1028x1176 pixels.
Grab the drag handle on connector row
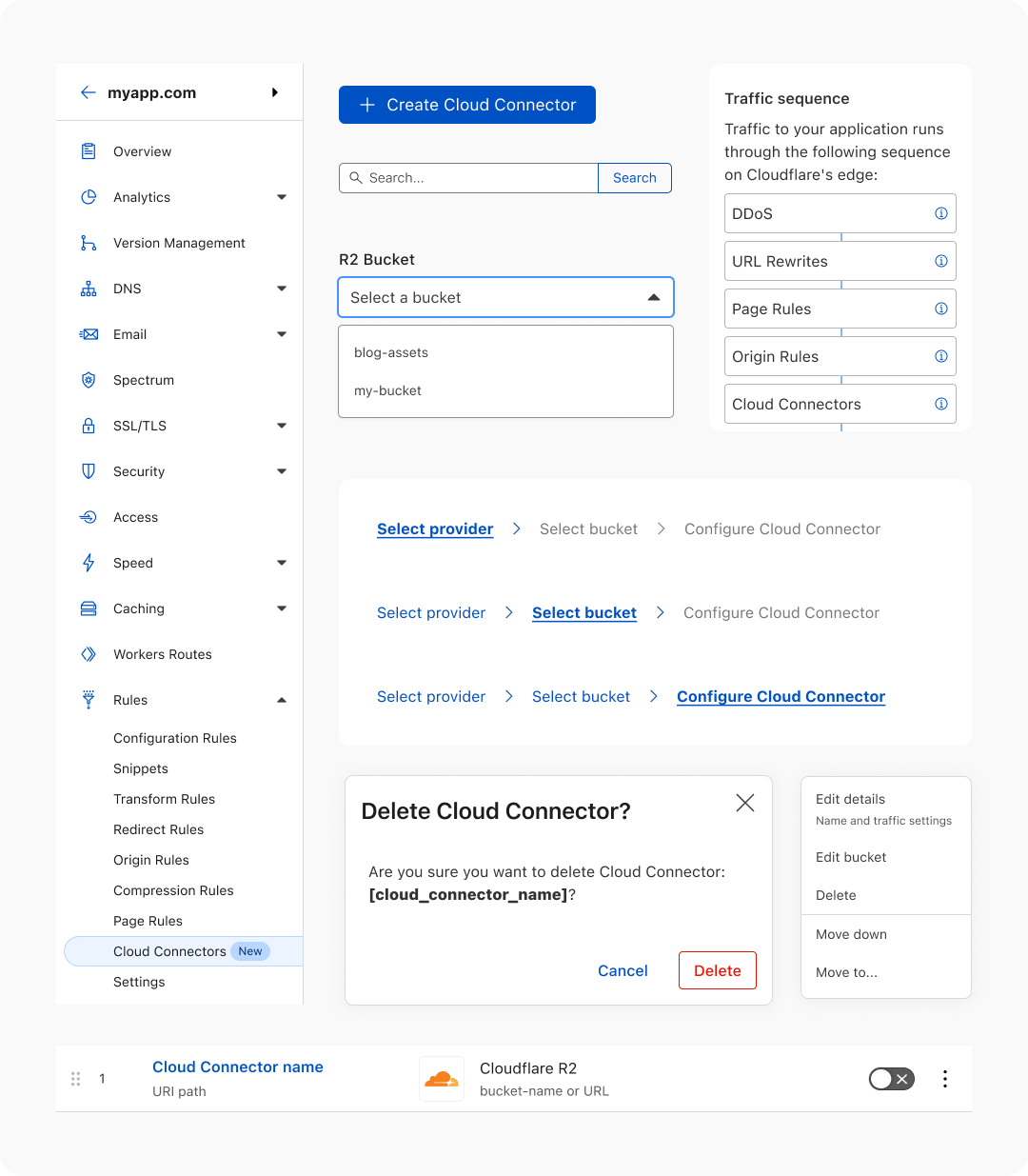point(75,1079)
